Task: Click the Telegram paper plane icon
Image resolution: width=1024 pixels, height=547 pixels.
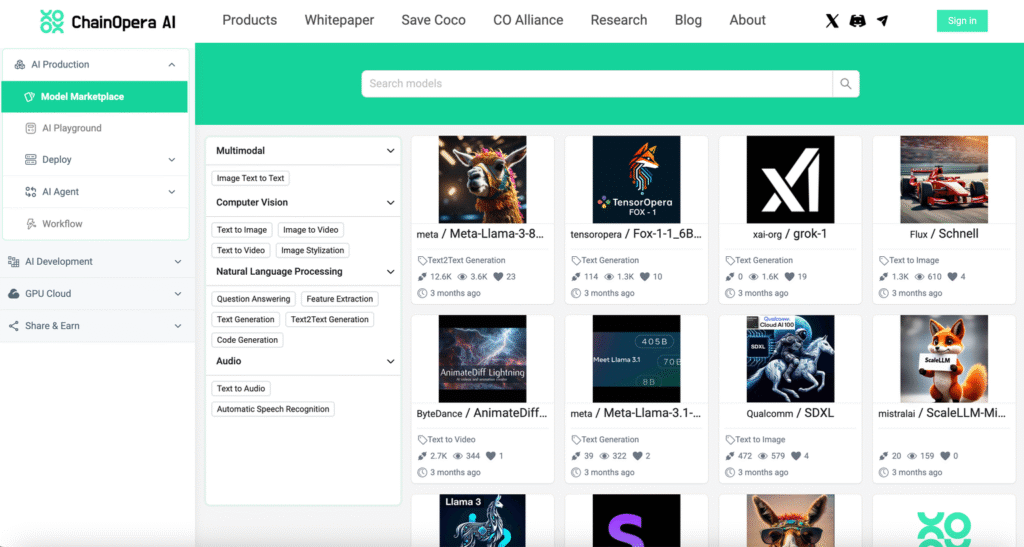Action: click(882, 21)
